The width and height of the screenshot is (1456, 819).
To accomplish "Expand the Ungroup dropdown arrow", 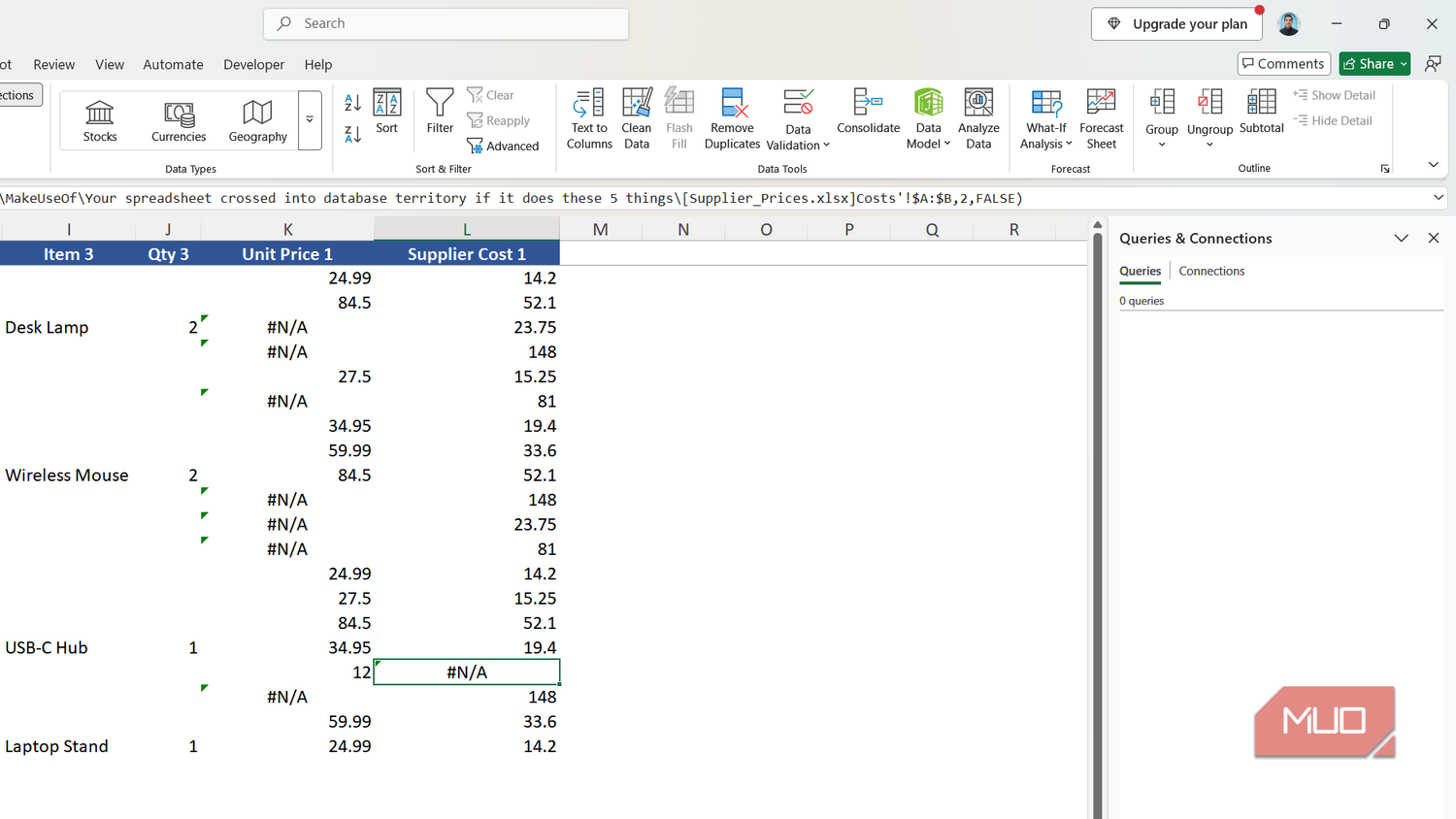I will [x=1209, y=146].
